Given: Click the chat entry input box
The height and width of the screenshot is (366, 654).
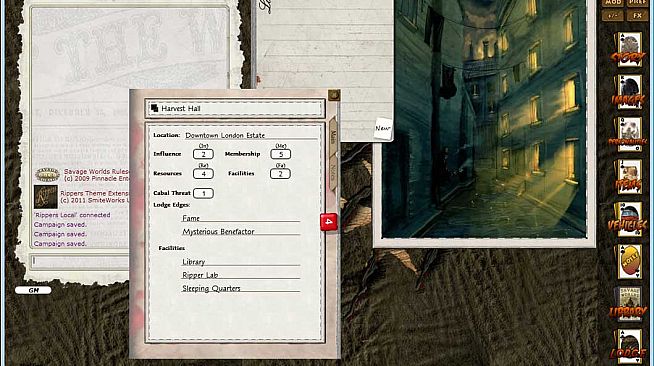Looking at the screenshot, I should pyautogui.click(x=80, y=261).
